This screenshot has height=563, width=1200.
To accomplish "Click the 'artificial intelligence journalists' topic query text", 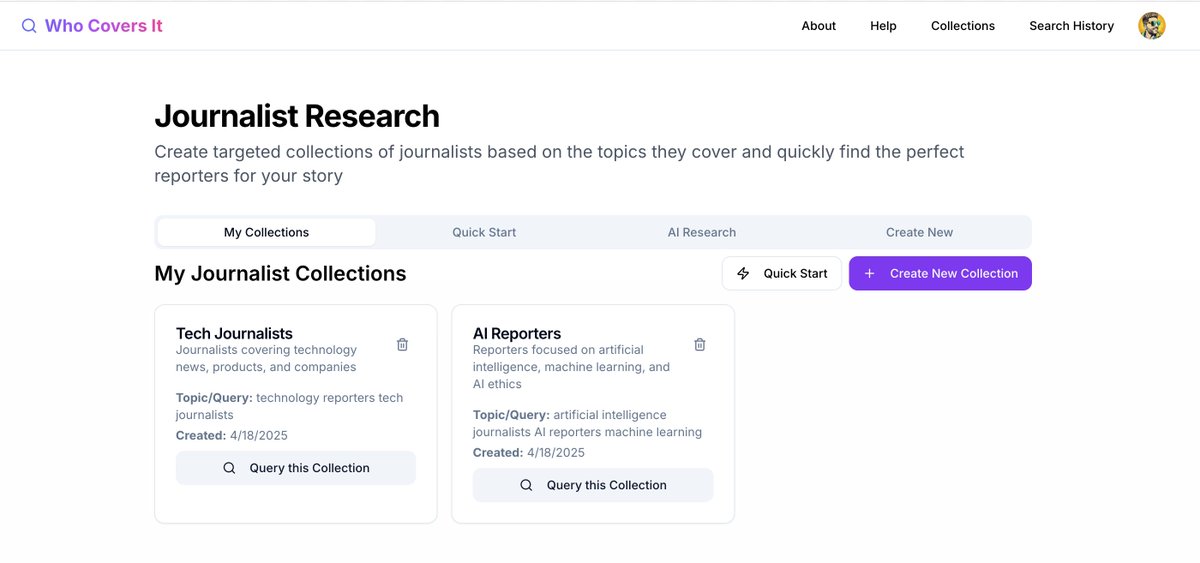I will (587, 423).
